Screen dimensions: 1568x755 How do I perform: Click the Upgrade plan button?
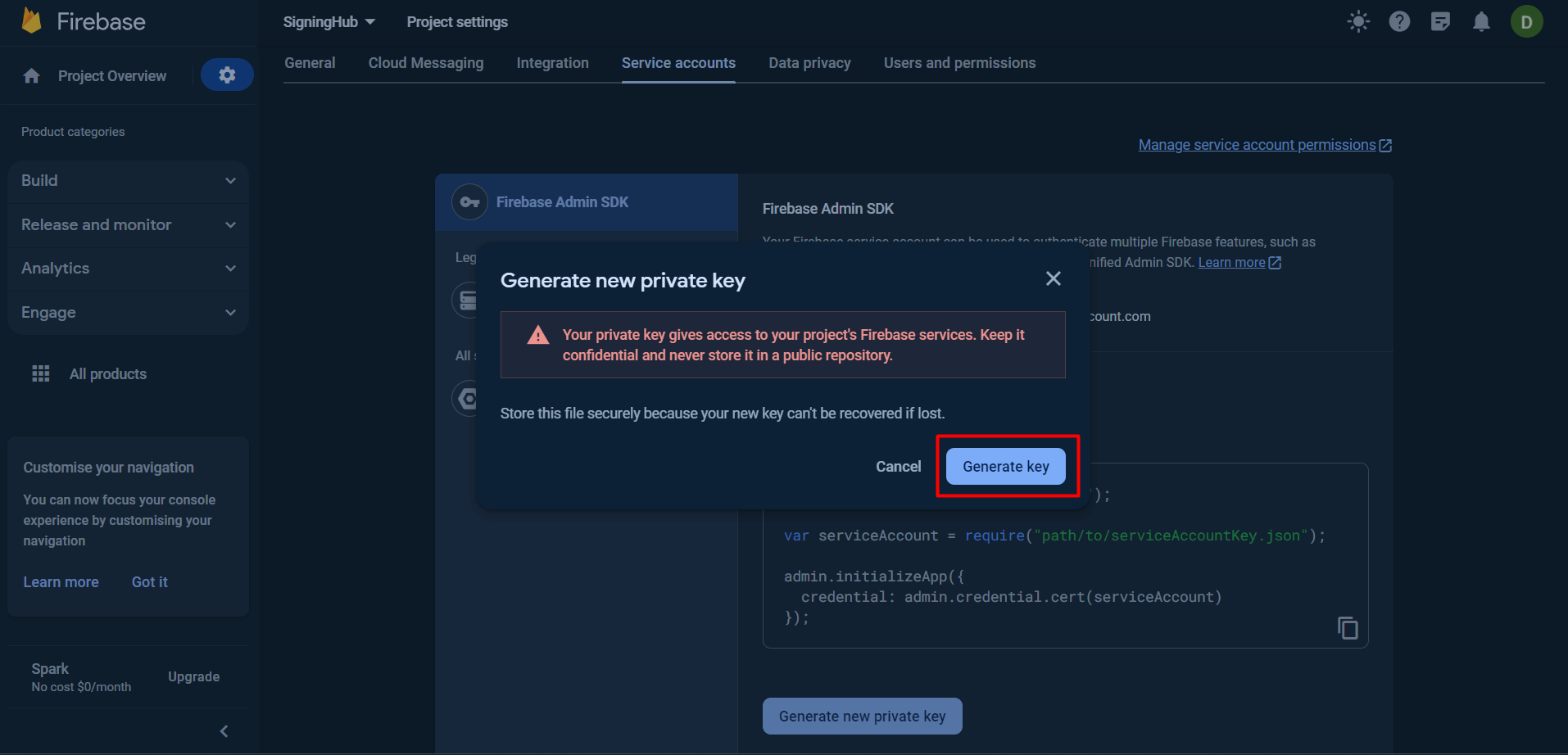[194, 676]
